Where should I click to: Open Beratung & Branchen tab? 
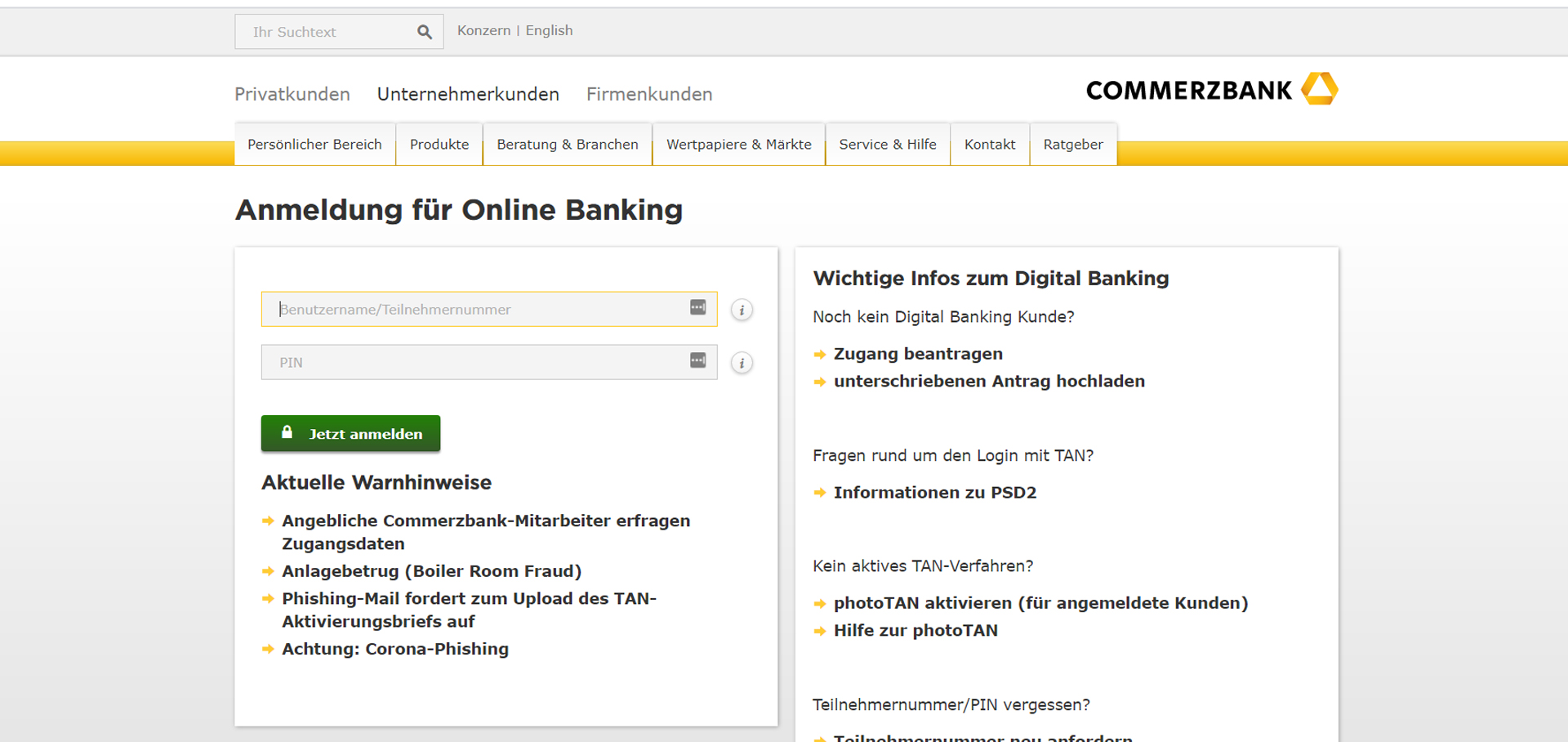point(568,144)
